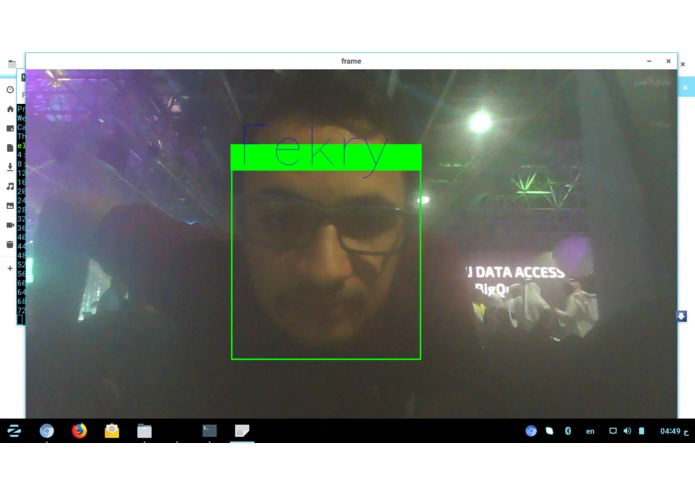
Task: Open the Files app in taskbar
Action: coord(144,431)
